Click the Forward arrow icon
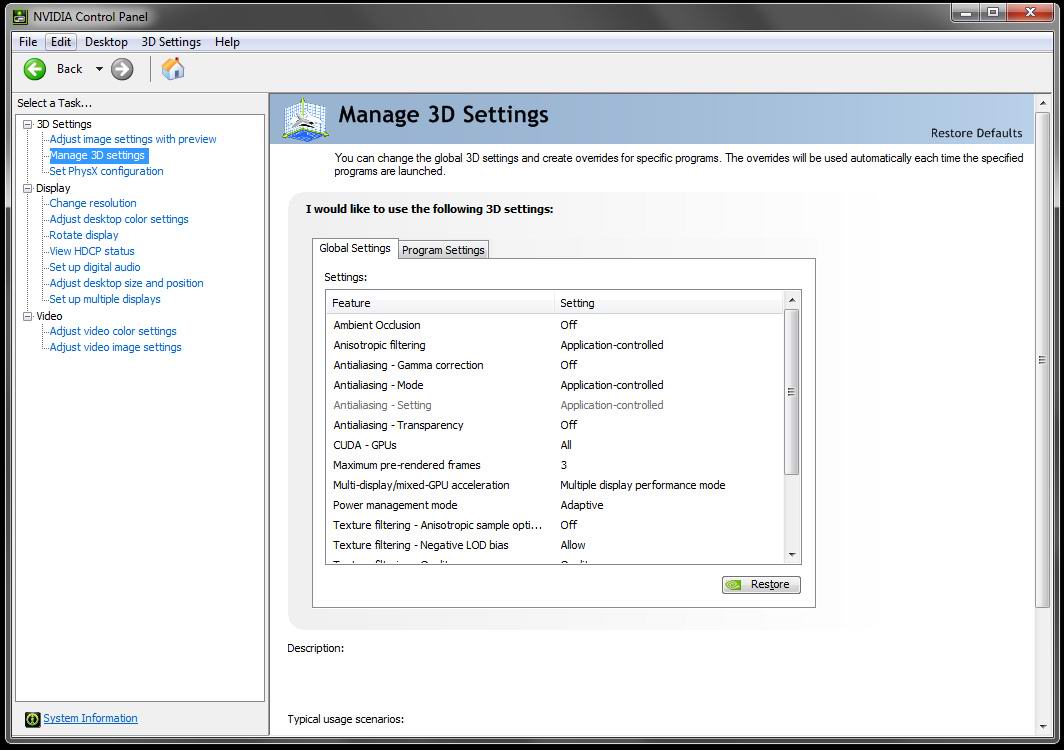 (122, 69)
